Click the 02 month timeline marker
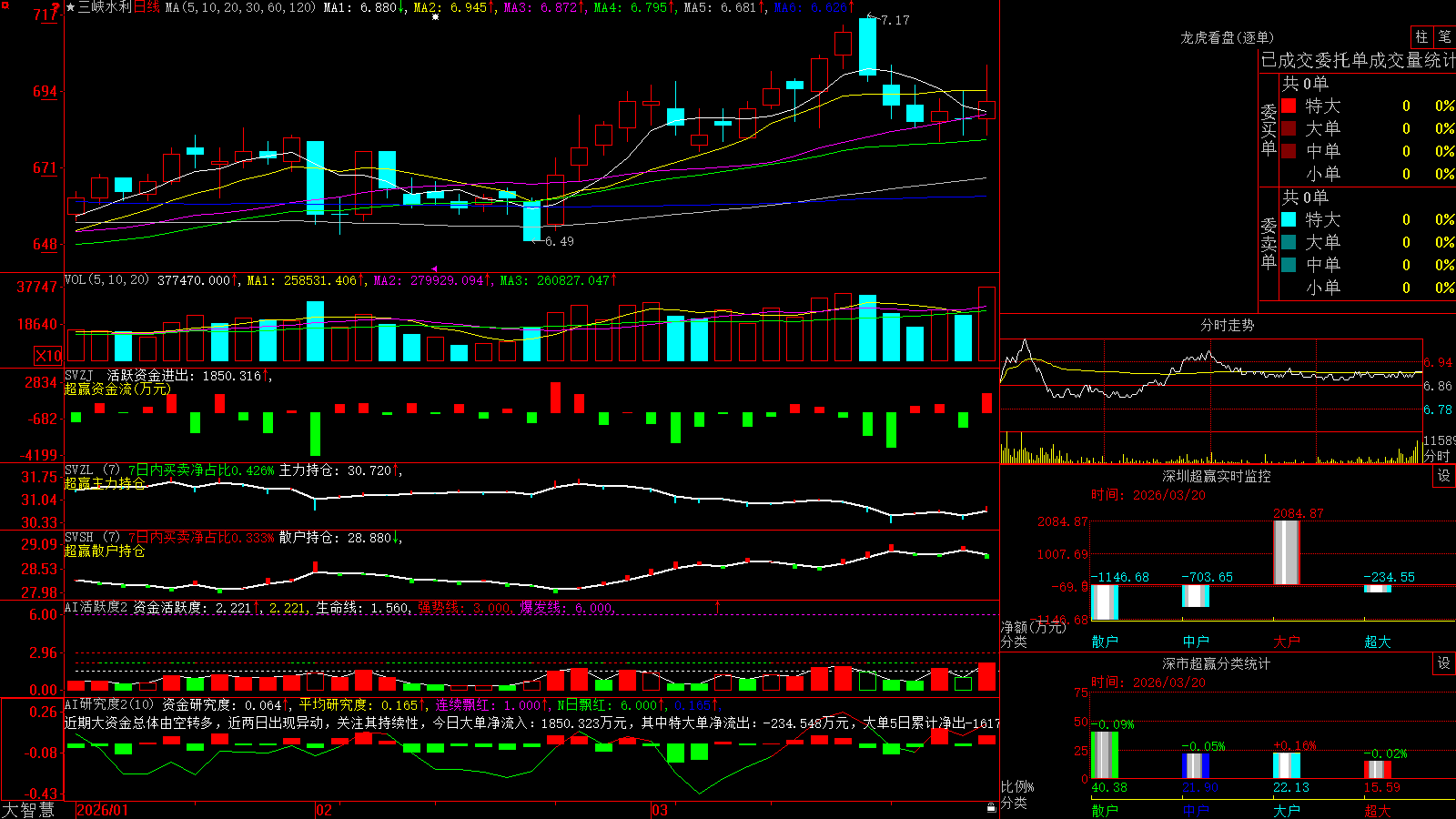 (324, 810)
